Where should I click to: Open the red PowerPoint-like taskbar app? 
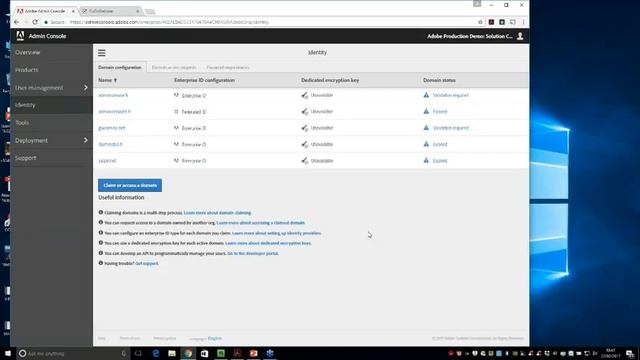253,353
